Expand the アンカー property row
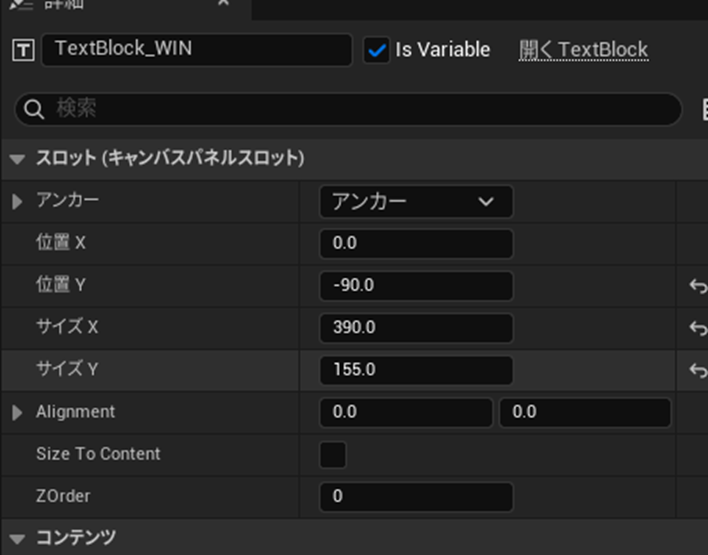Image resolution: width=708 pixels, height=555 pixels. coord(17,201)
